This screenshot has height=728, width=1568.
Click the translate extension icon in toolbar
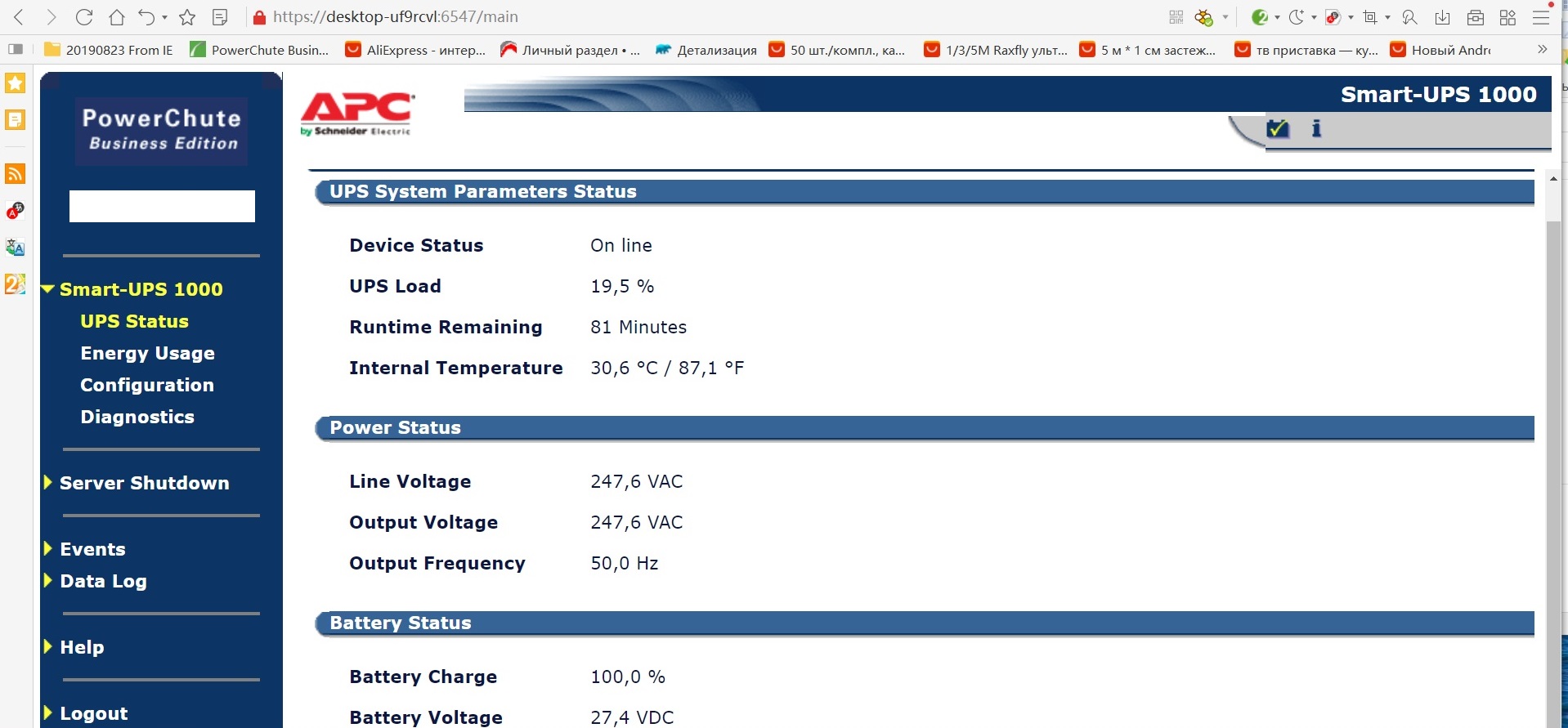pyautogui.click(x=1333, y=17)
